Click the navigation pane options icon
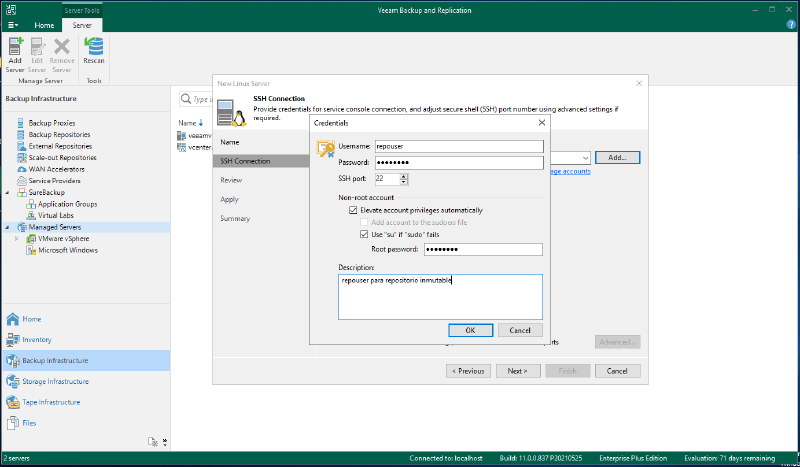Viewport: 800px width, 467px height. (x=153, y=442)
